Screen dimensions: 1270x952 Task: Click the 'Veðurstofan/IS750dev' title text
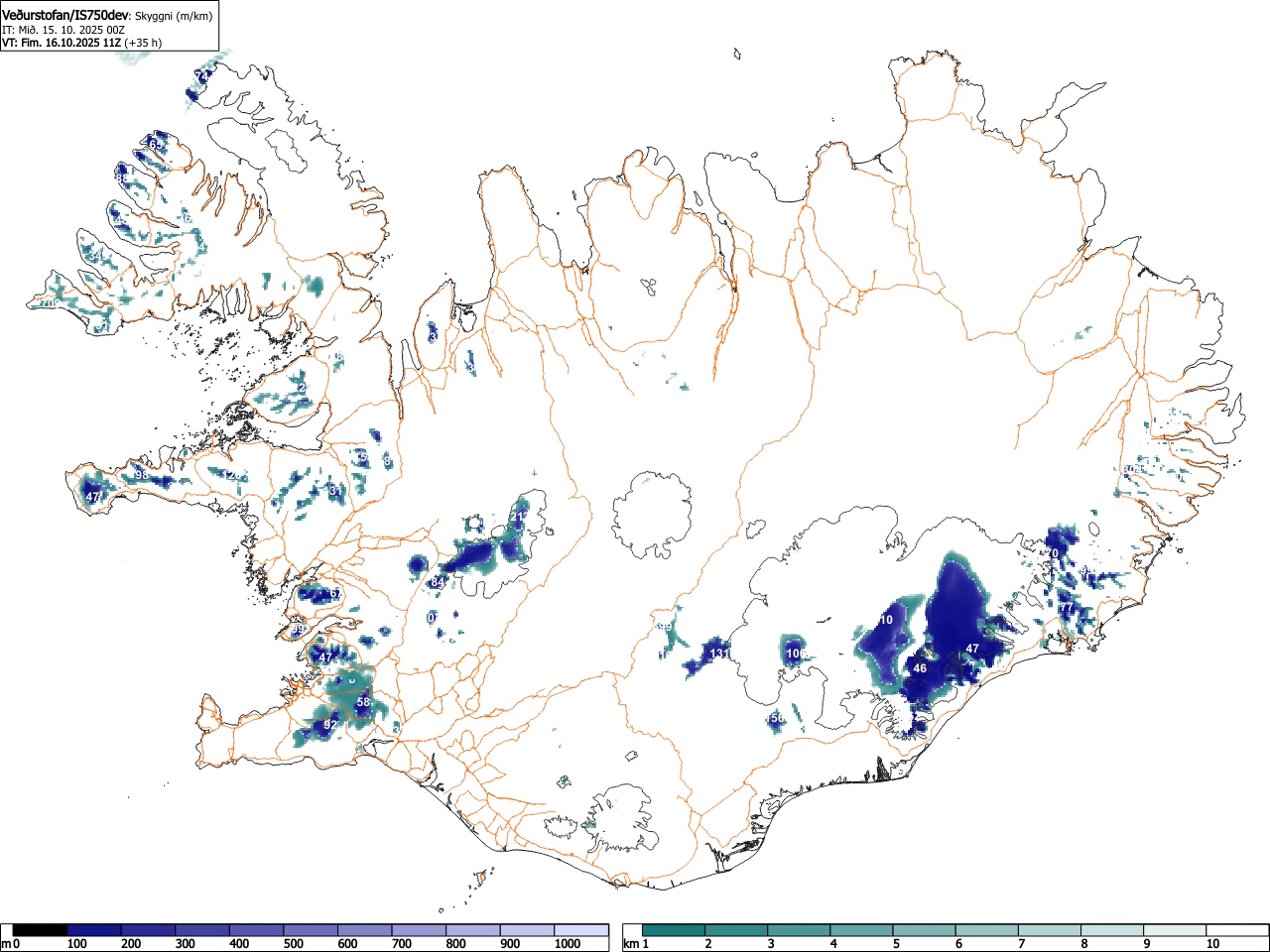[x=65, y=15]
